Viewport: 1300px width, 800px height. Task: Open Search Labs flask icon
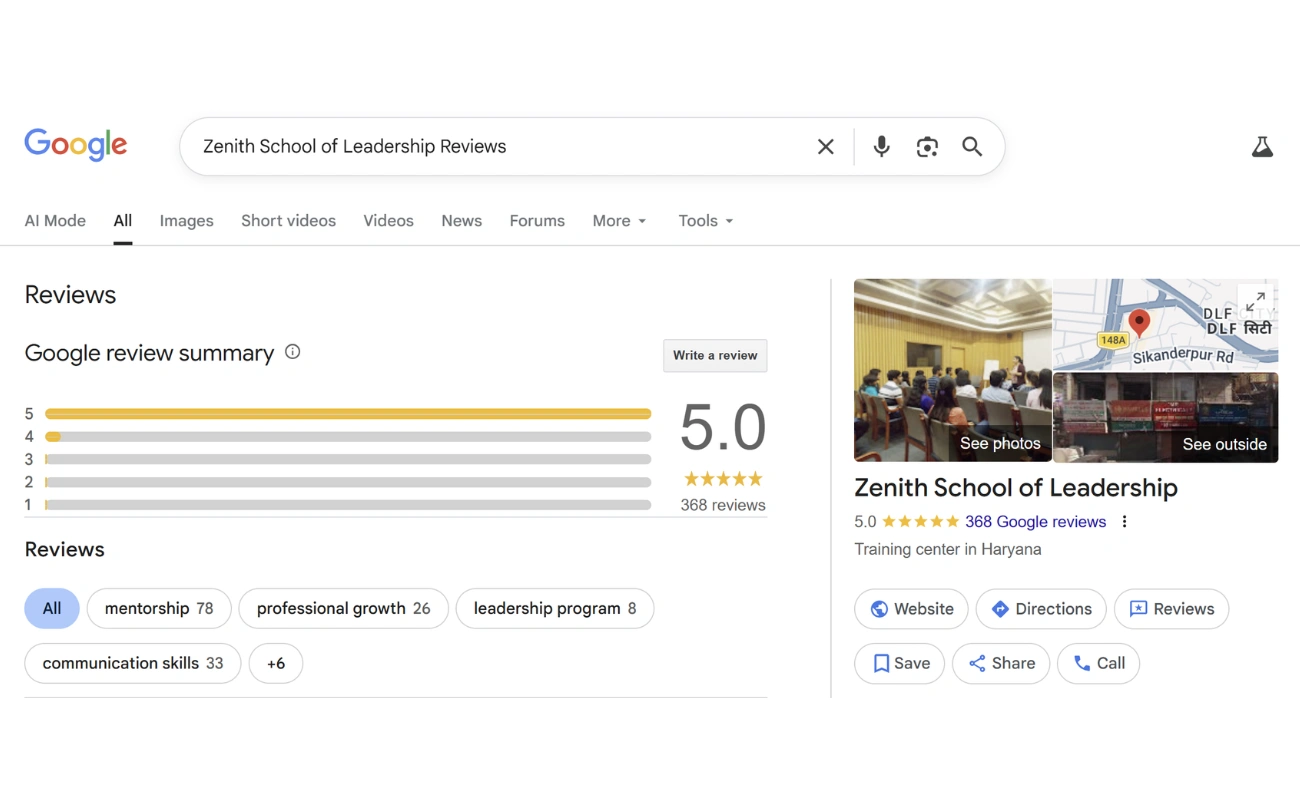pyautogui.click(x=1262, y=147)
